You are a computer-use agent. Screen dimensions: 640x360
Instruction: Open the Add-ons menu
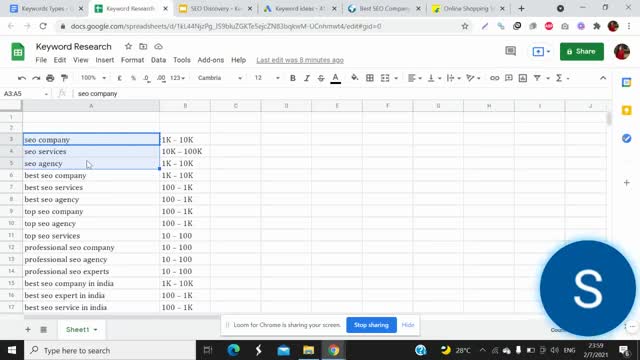pyautogui.click(x=211, y=60)
